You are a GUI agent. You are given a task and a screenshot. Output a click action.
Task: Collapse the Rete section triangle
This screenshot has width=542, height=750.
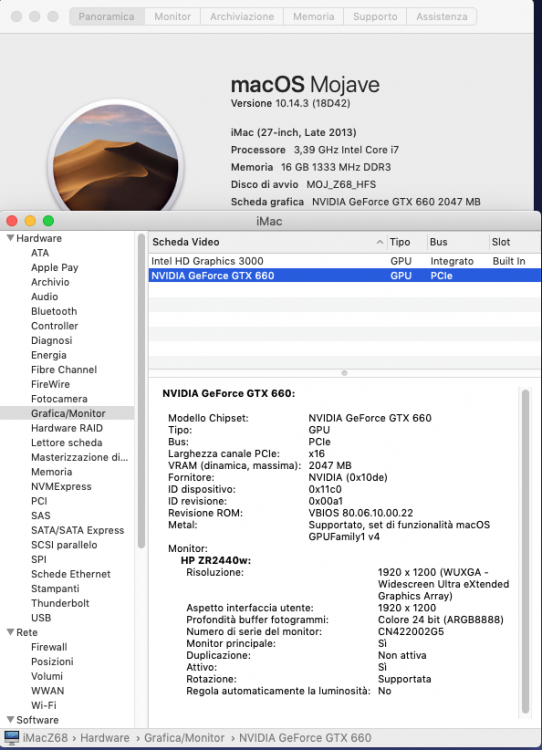tap(10, 632)
